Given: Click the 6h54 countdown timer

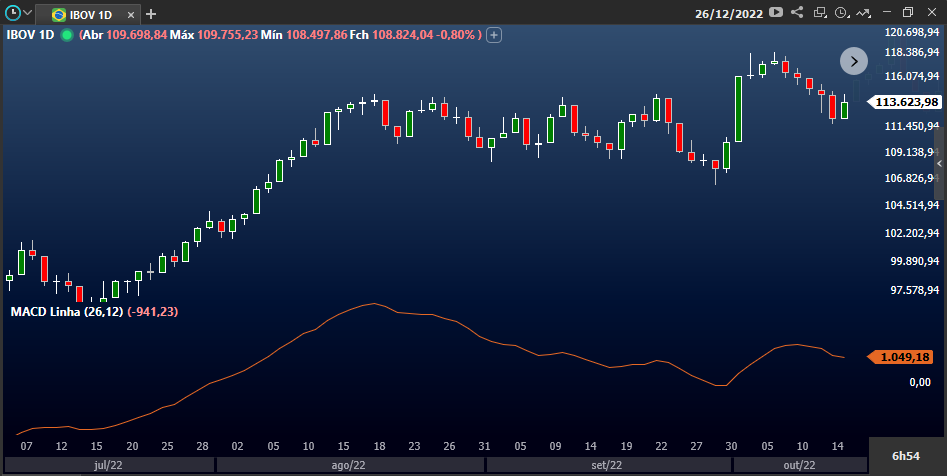Looking at the screenshot, I should tap(906, 456).
